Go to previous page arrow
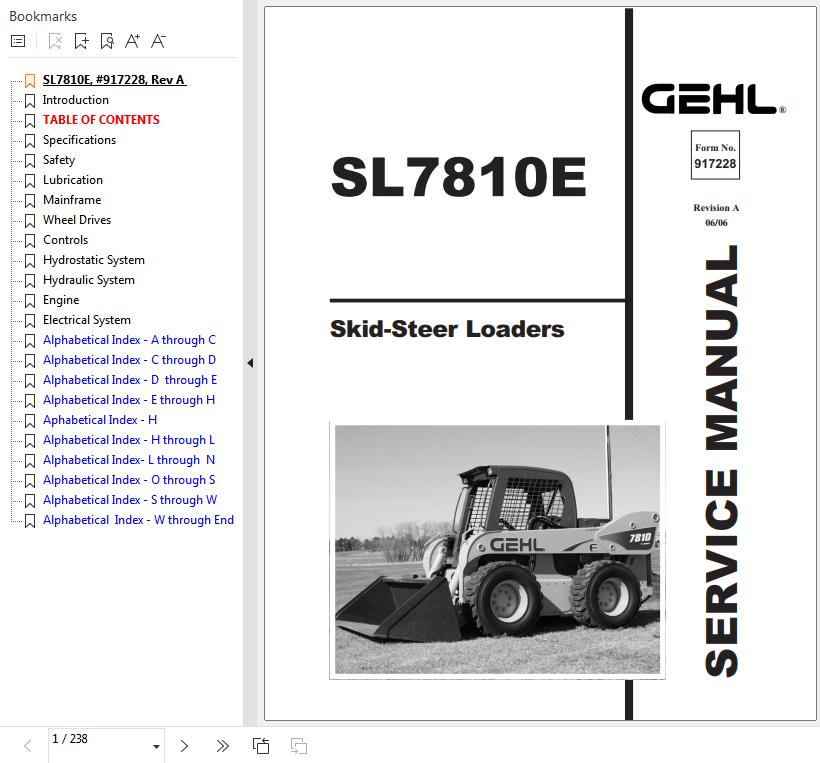820x763 pixels. coord(28,746)
